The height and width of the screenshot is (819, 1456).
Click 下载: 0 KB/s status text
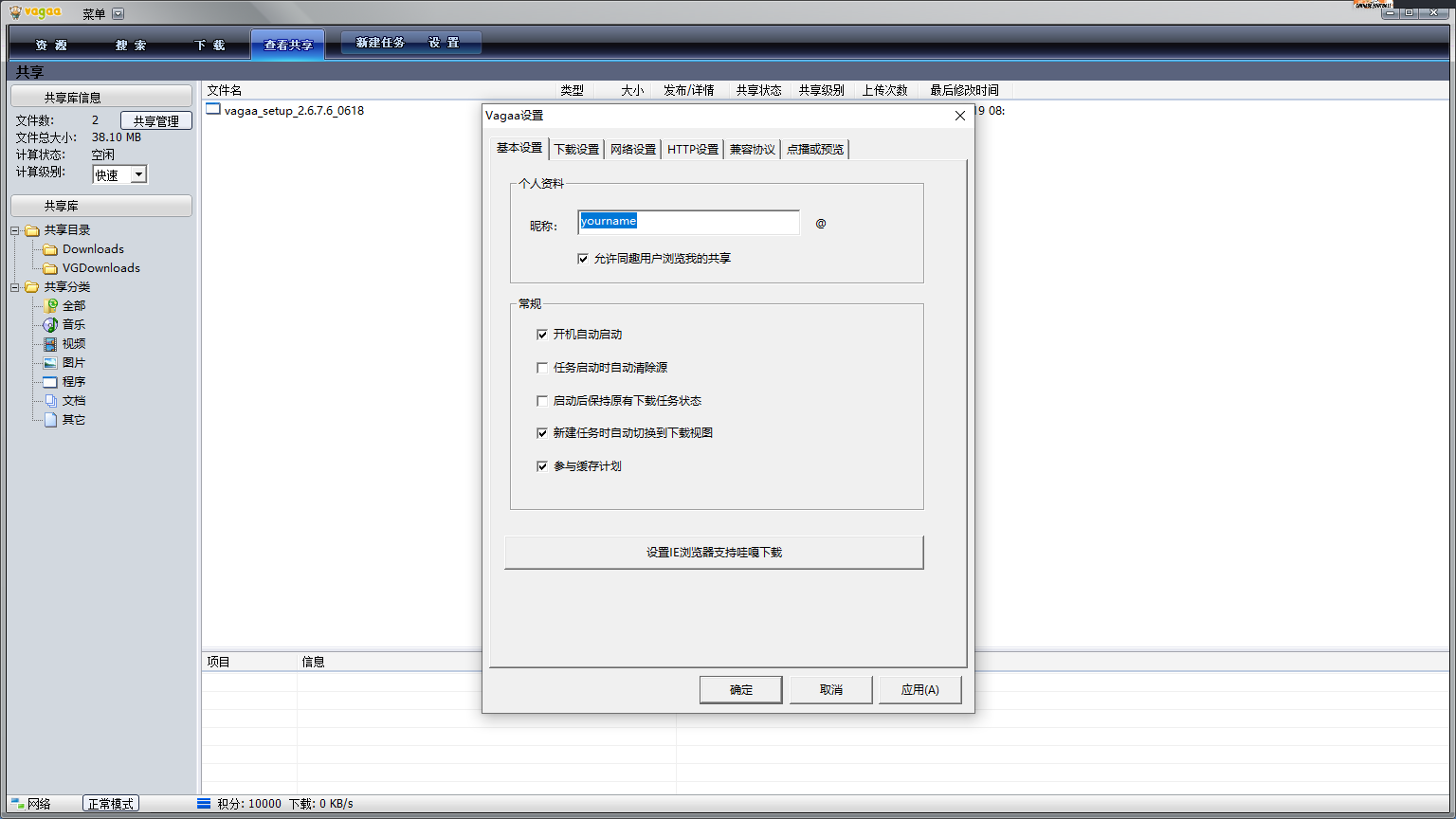point(321,804)
